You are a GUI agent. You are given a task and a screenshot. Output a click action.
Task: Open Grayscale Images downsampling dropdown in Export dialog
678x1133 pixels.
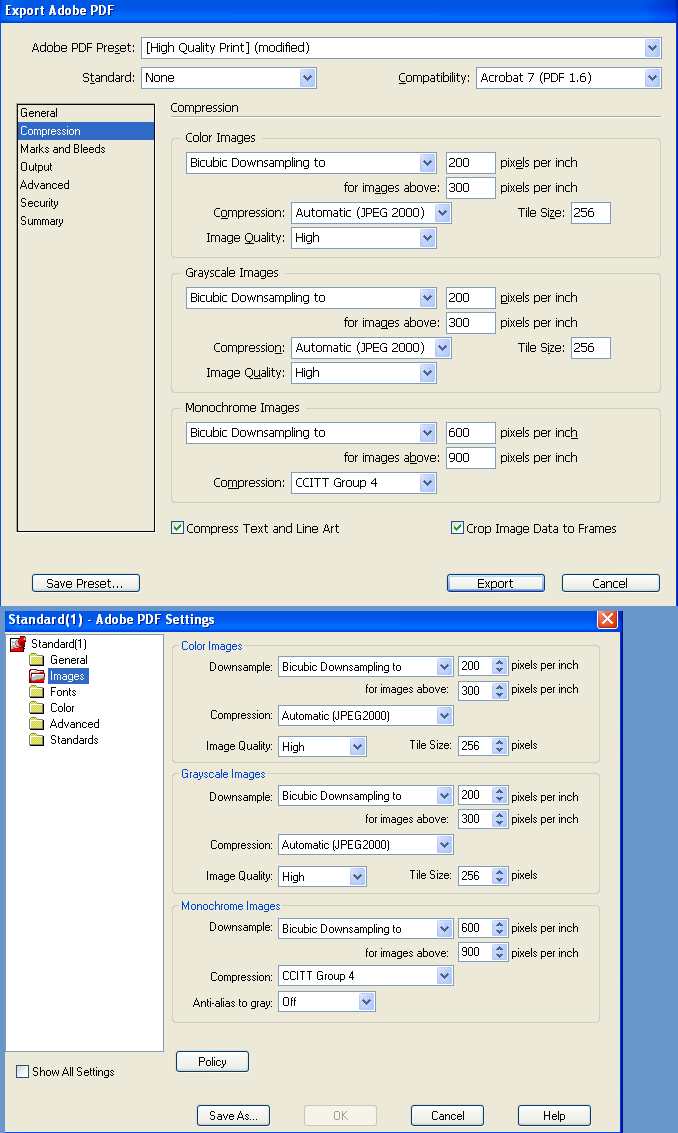click(x=311, y=298)
